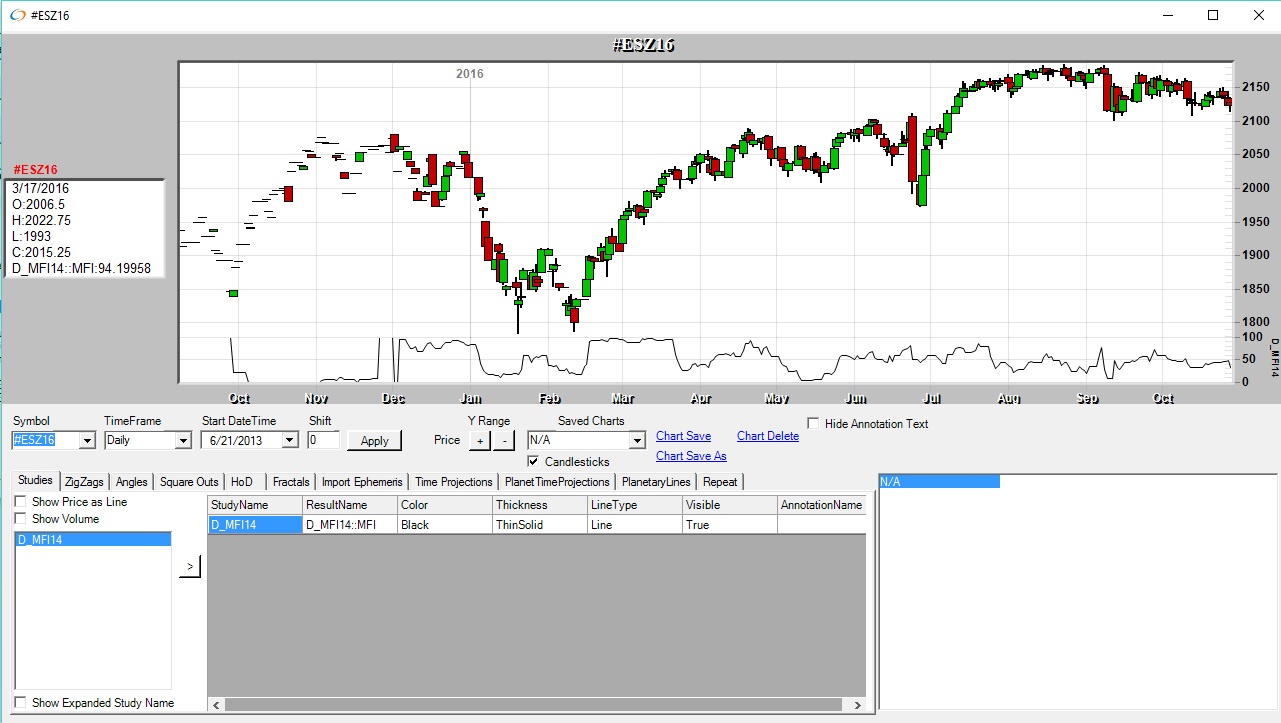Click the Shift input field
Viewport: 1281px width, 723px height.
click(323, 440)
